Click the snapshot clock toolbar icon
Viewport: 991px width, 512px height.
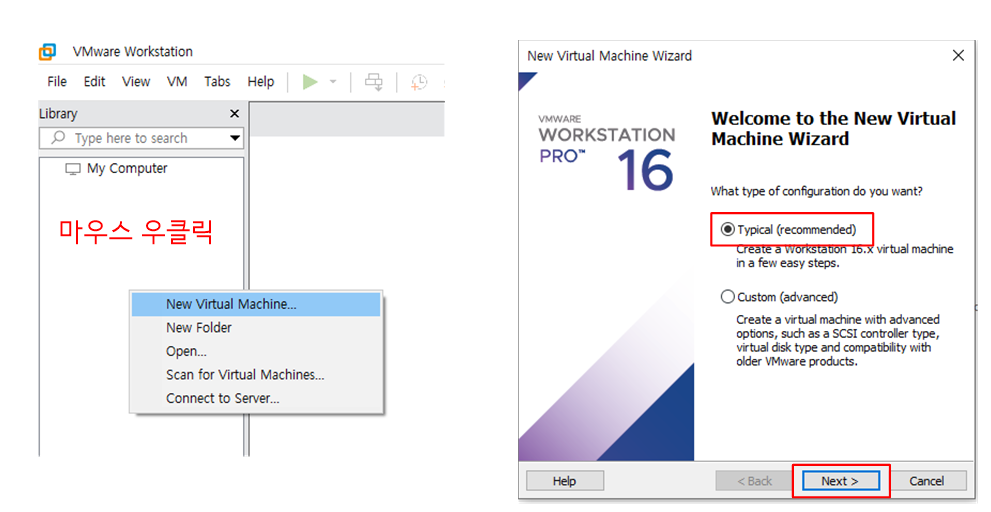tap(418, 82)
